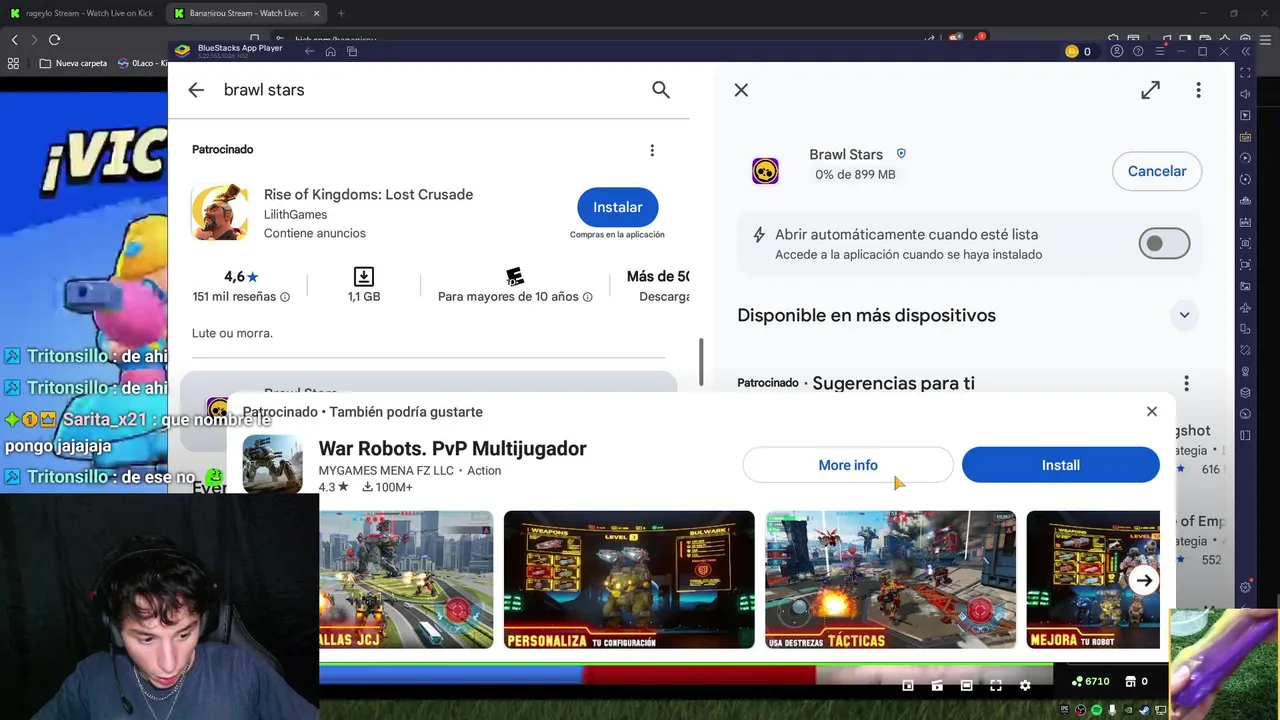
Task: Show next War Robots screenshots with arrow
Action: tap(1143, 580)
